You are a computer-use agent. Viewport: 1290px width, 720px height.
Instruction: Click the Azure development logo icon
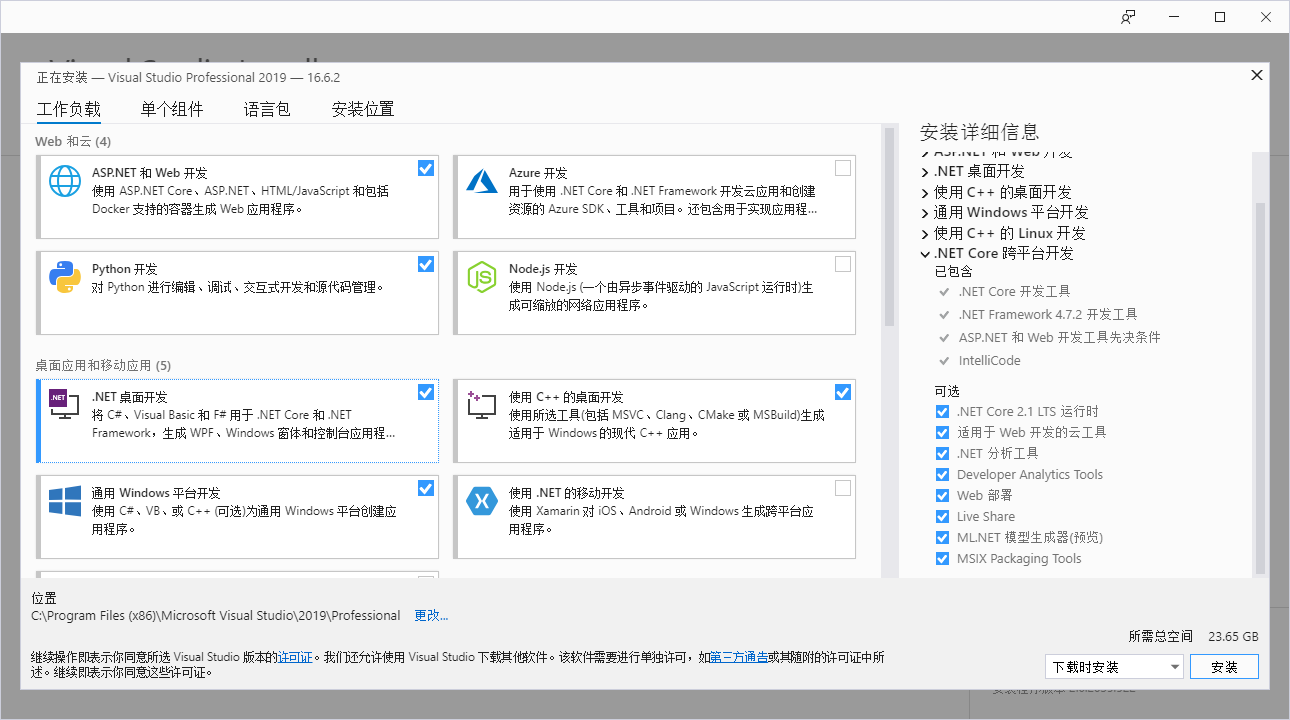pyautogui.click(x=482, y=181)
